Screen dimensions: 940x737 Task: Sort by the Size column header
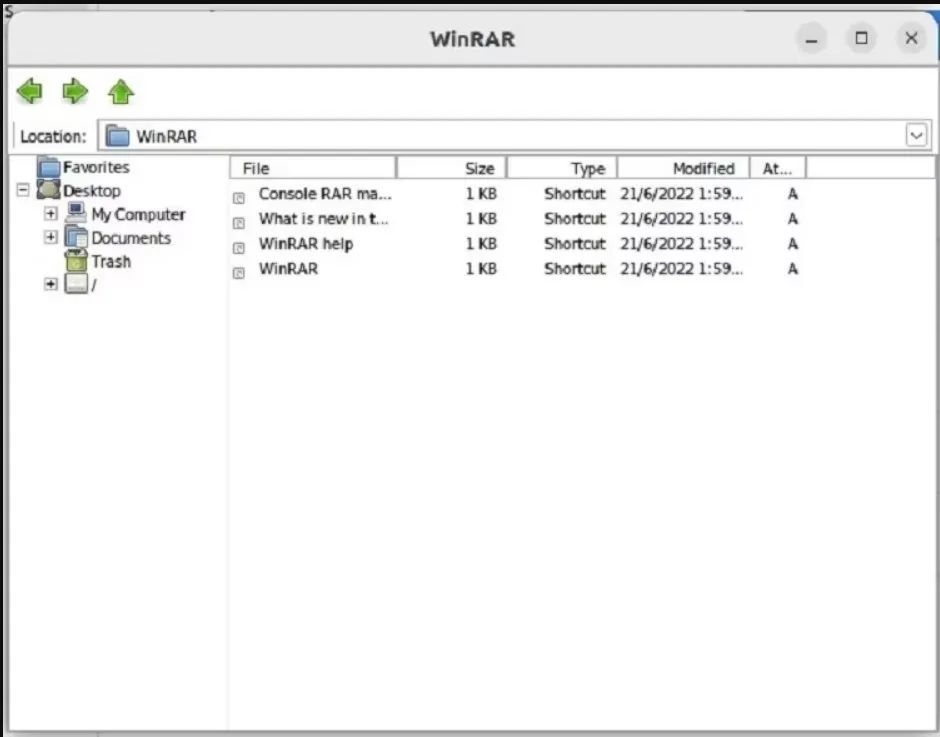click(451, 168)
